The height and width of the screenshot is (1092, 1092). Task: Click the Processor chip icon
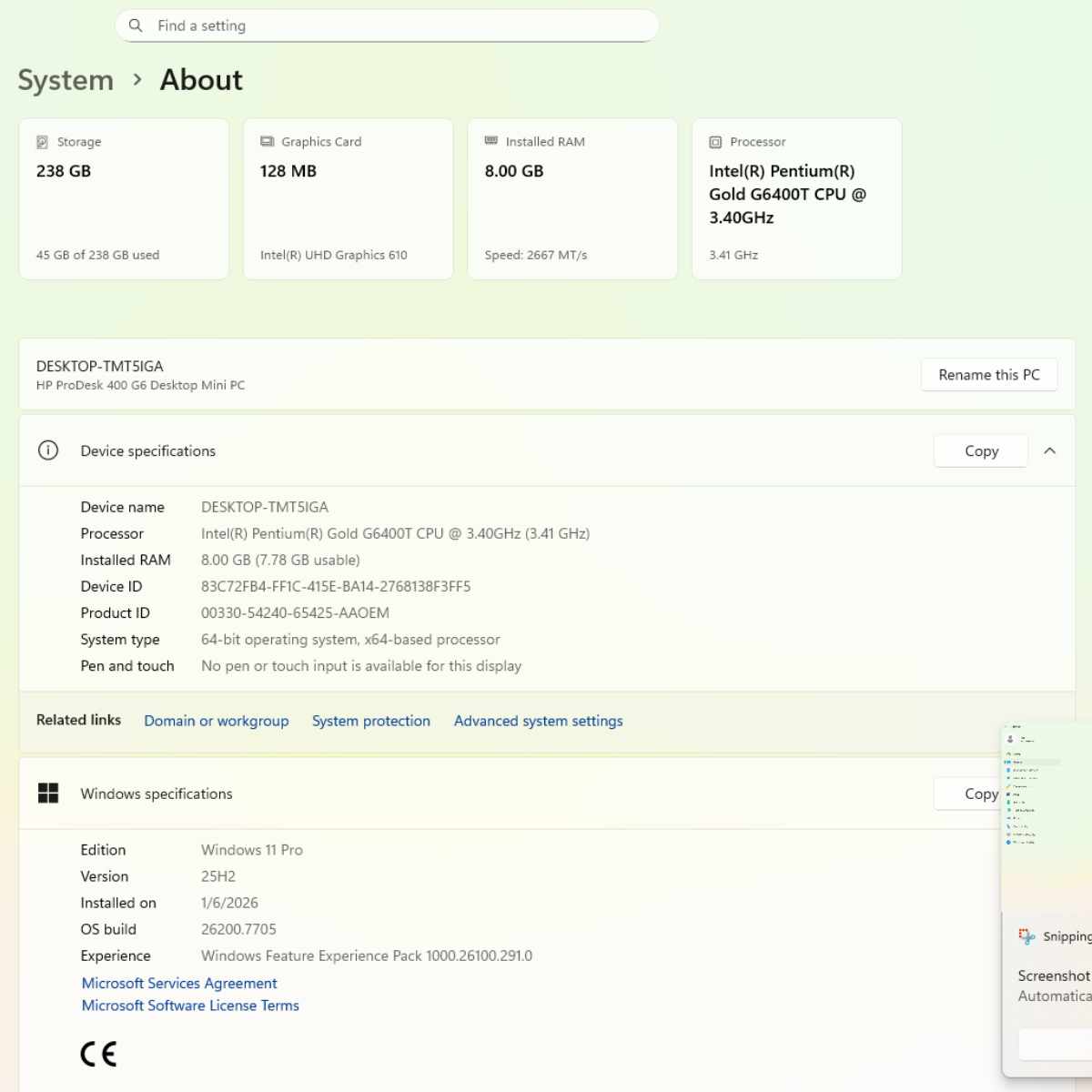click(715, 142)
